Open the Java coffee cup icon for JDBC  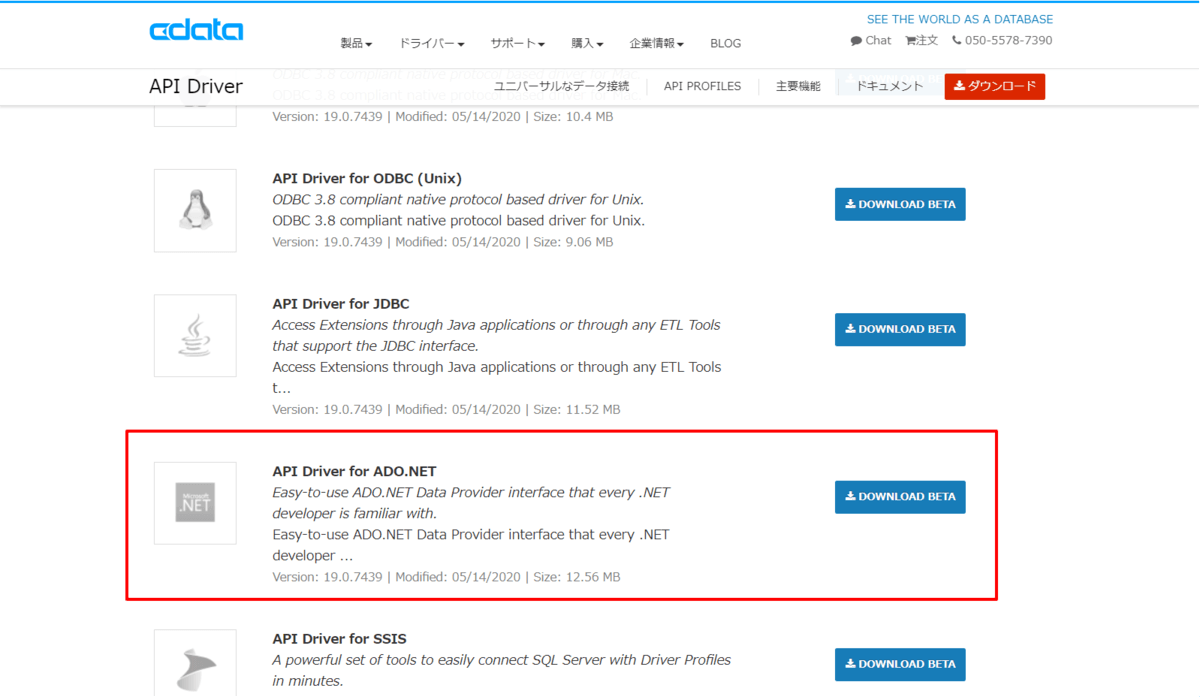pyautogui.click(x=195, y=335)
